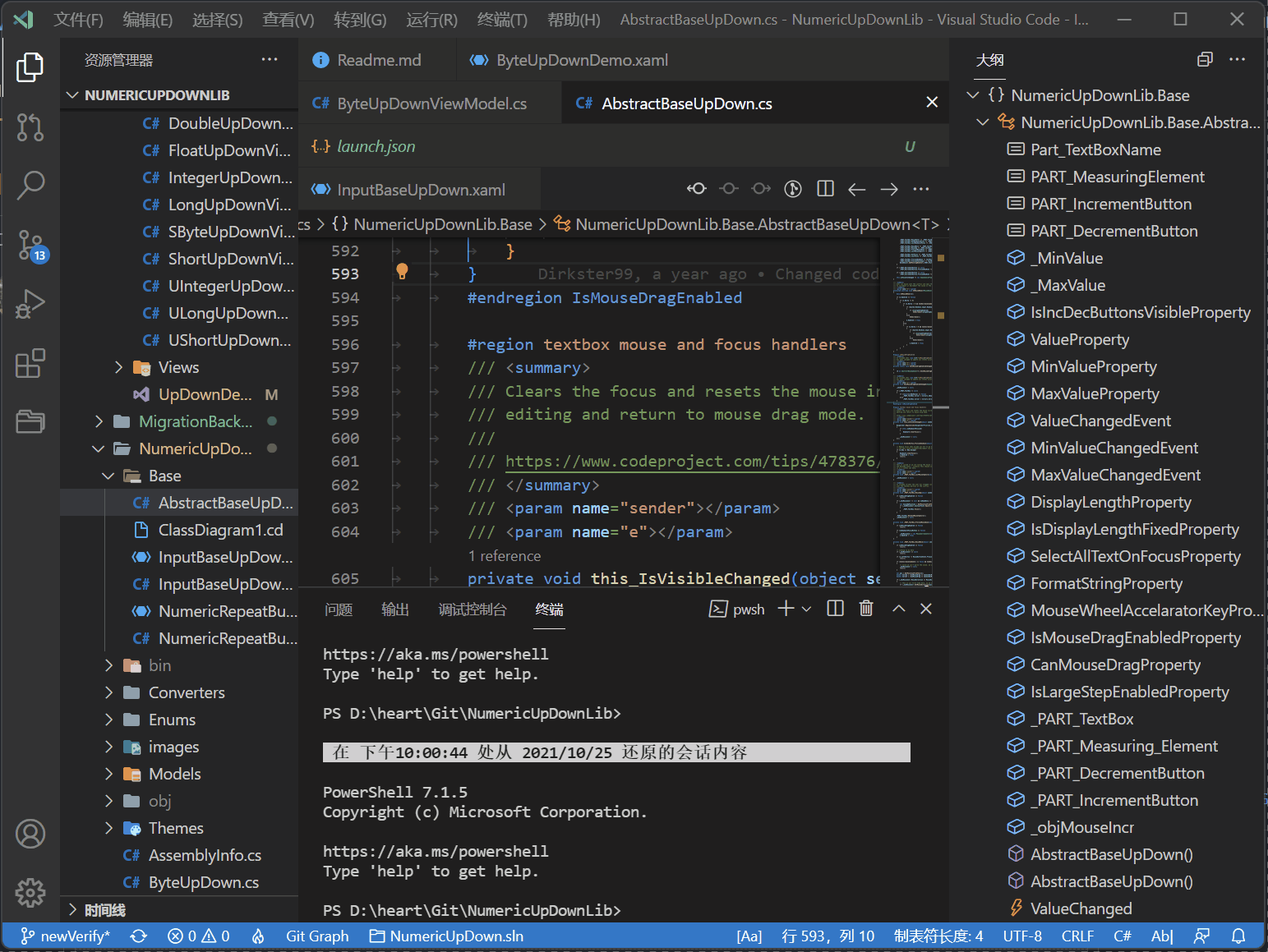Expand the Views folder in Explorer

click(x=119, y=367)
